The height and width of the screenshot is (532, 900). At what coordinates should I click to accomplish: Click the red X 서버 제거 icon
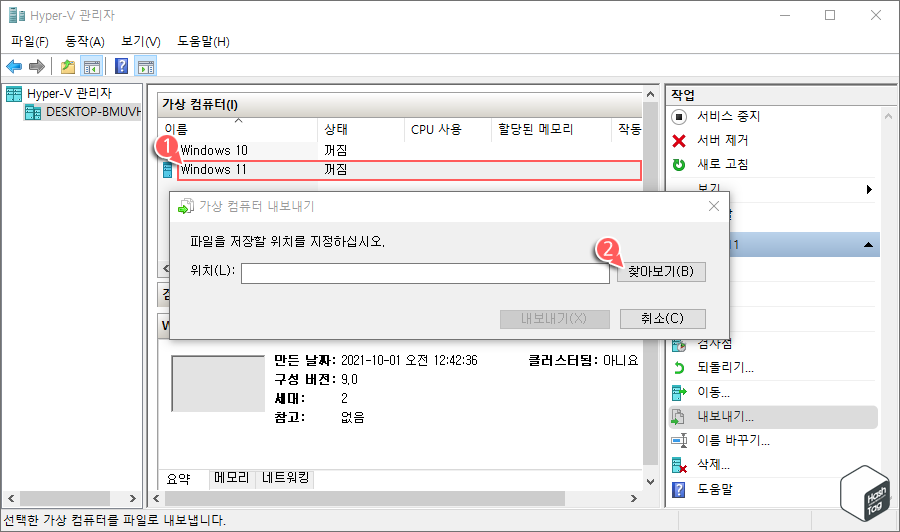tap(679, 141)
